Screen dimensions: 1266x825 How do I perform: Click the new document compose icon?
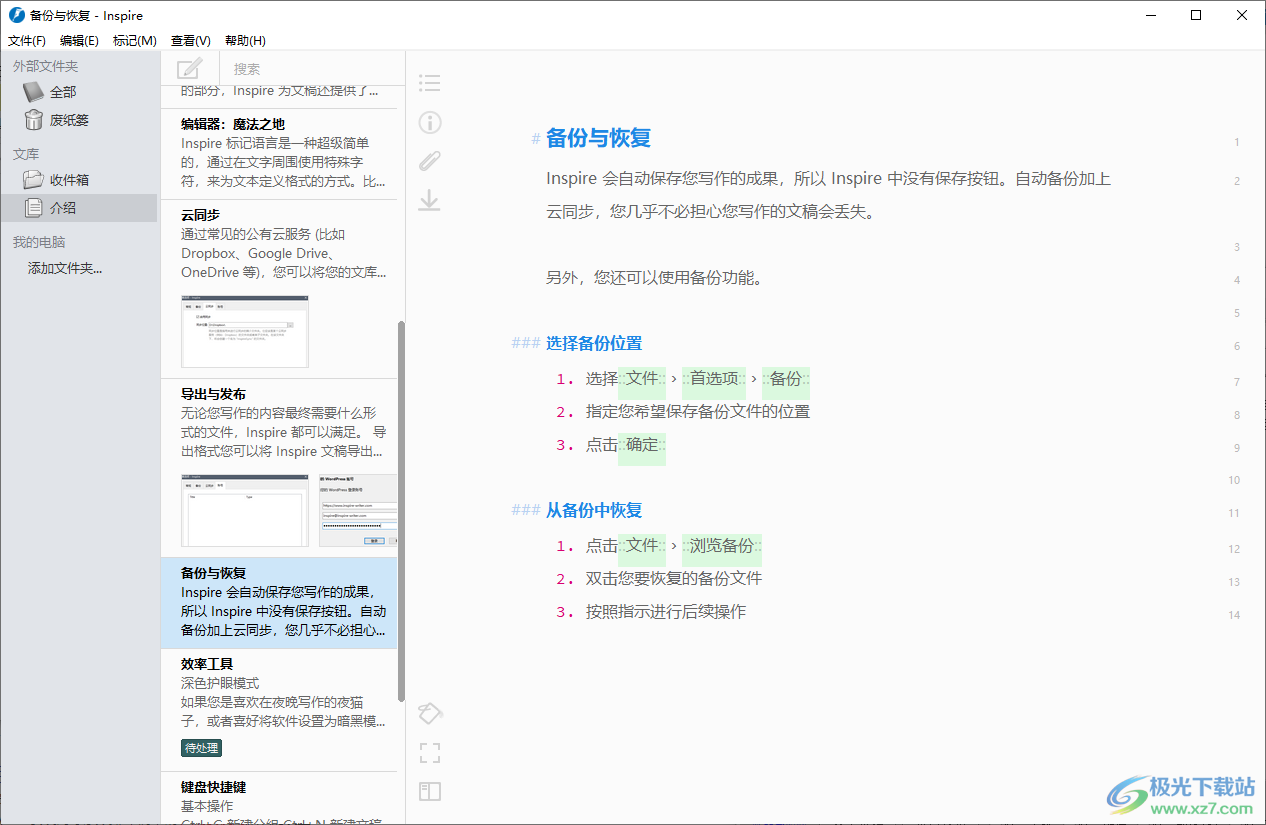(x=189, y=69)
